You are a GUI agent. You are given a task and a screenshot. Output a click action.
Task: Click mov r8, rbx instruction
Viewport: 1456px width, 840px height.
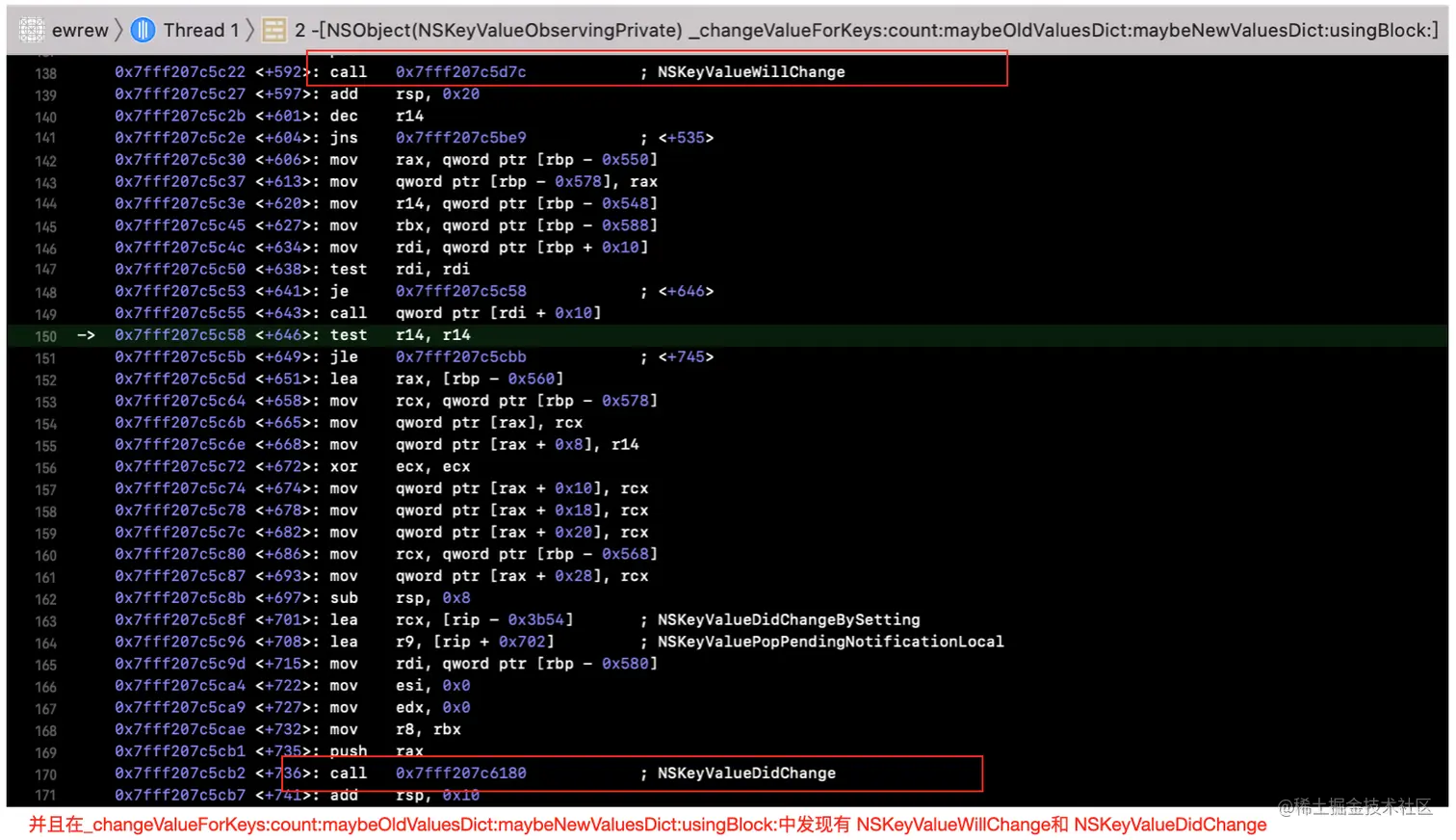click(396, 730)
